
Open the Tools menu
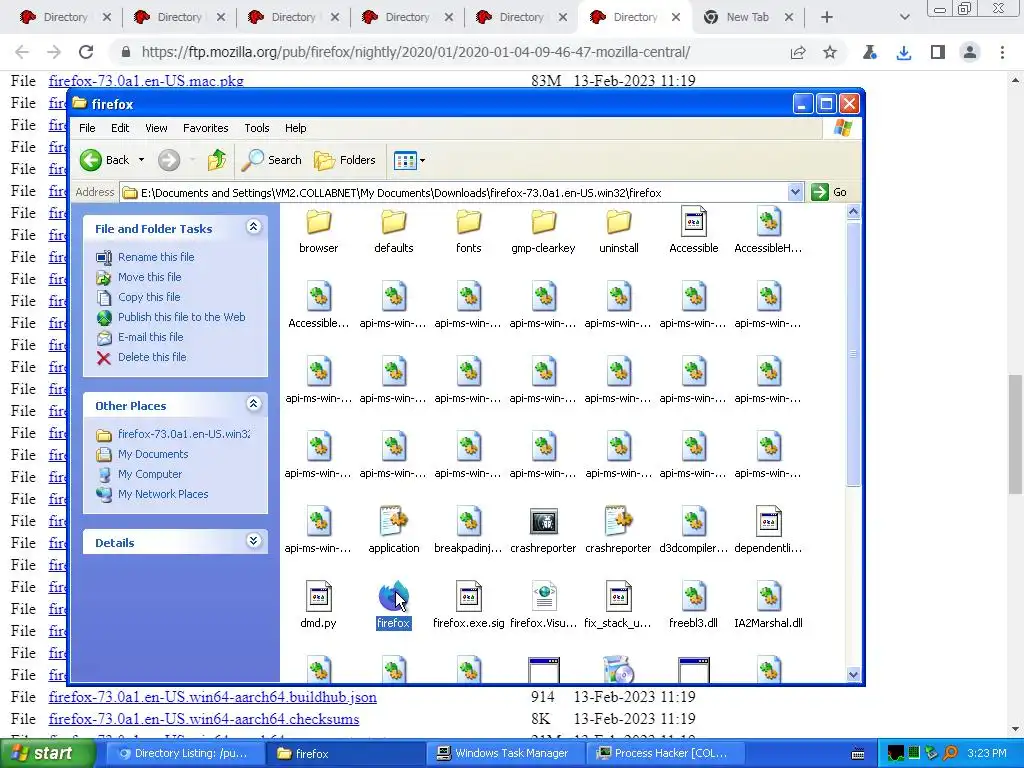pos(257,128)
